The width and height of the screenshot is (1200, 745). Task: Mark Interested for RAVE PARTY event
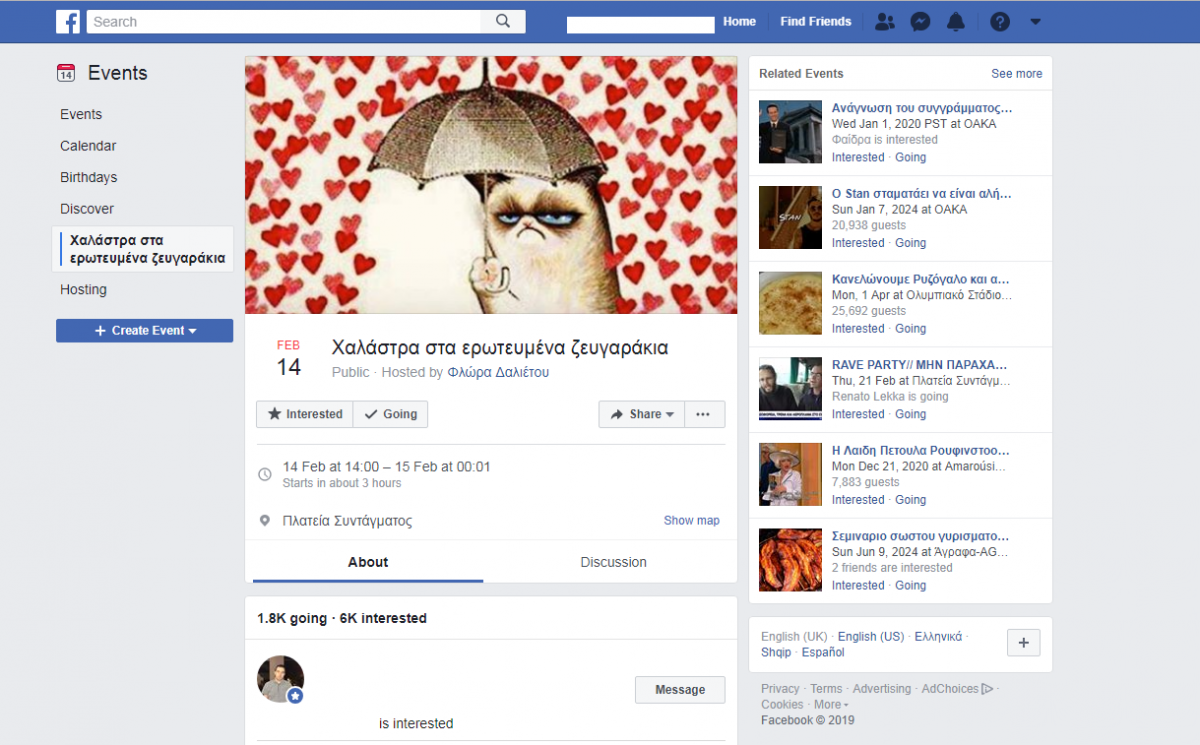pyautogui.click(x=857, y=414)
